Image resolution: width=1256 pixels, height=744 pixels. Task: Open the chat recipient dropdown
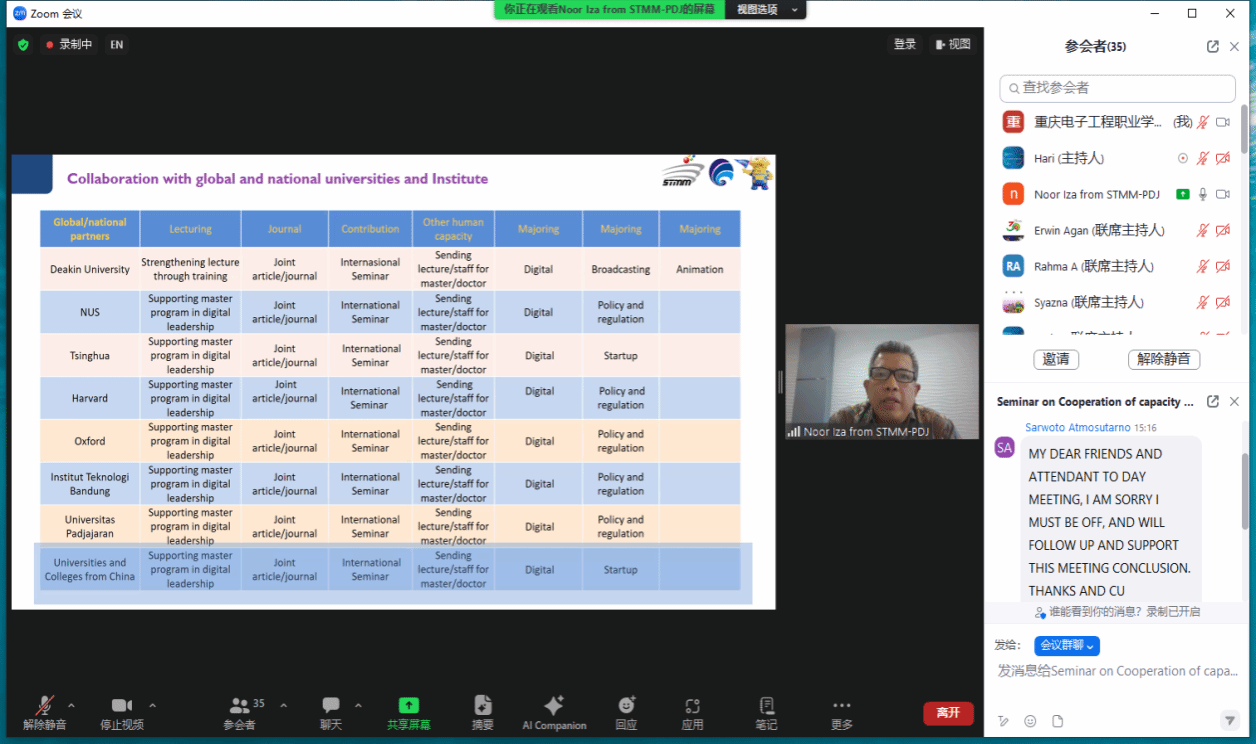click(x=1067, y=646)
